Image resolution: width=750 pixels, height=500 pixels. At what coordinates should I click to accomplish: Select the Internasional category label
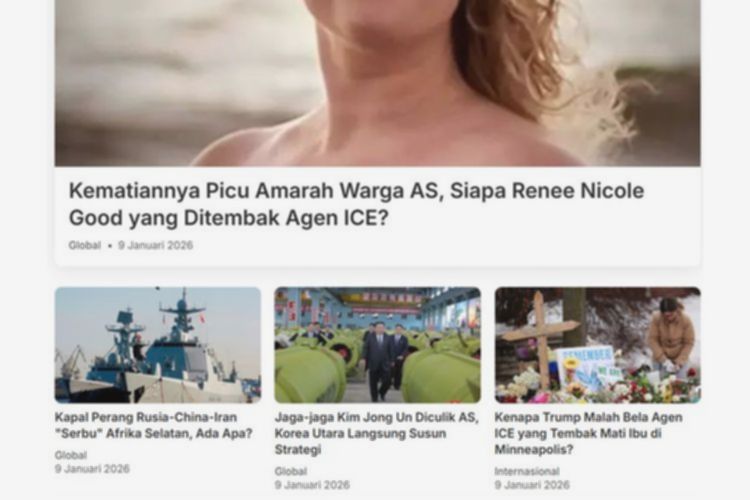(527, 471)
